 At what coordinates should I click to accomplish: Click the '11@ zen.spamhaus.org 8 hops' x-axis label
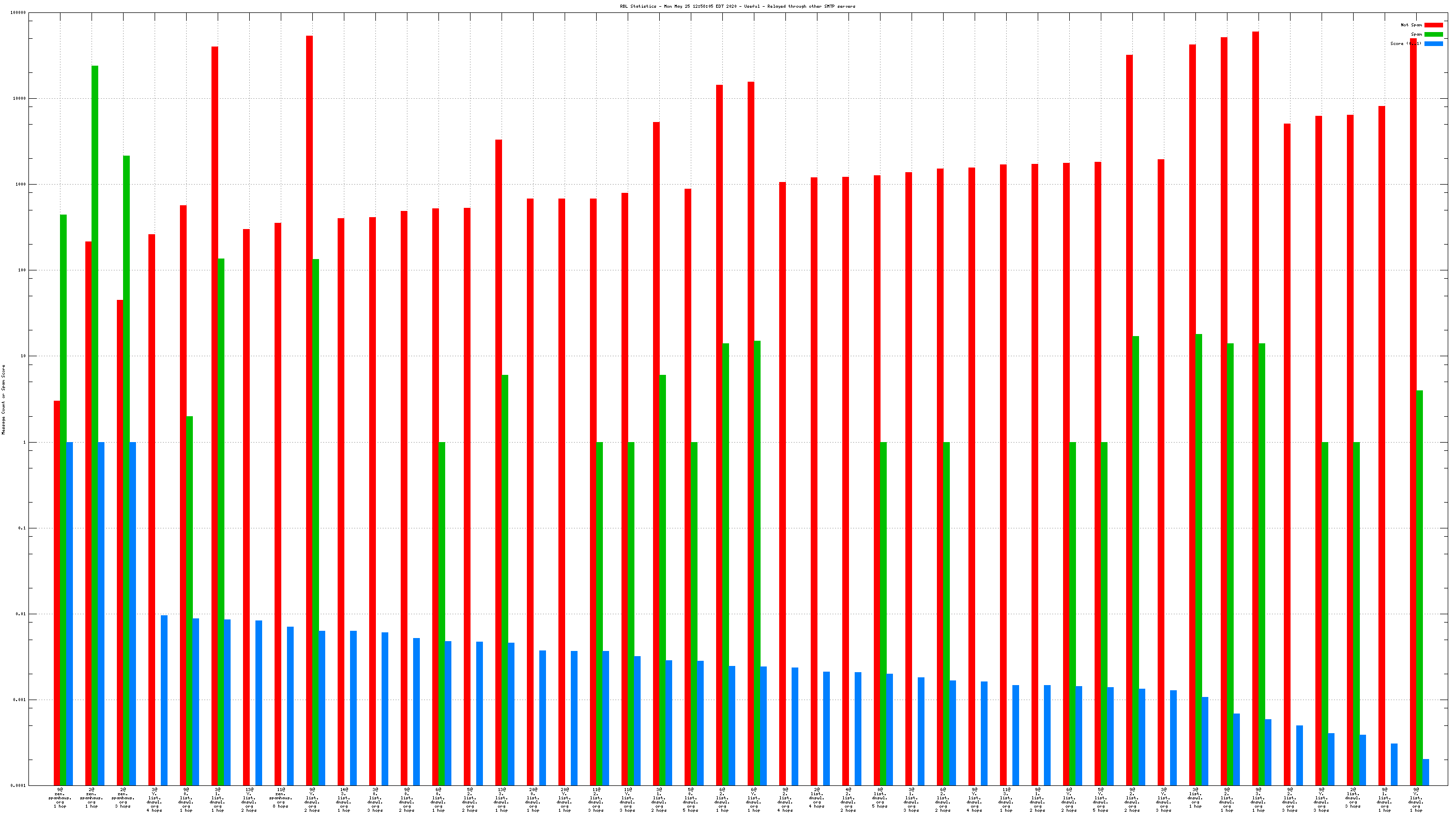(x=280, y=797)
